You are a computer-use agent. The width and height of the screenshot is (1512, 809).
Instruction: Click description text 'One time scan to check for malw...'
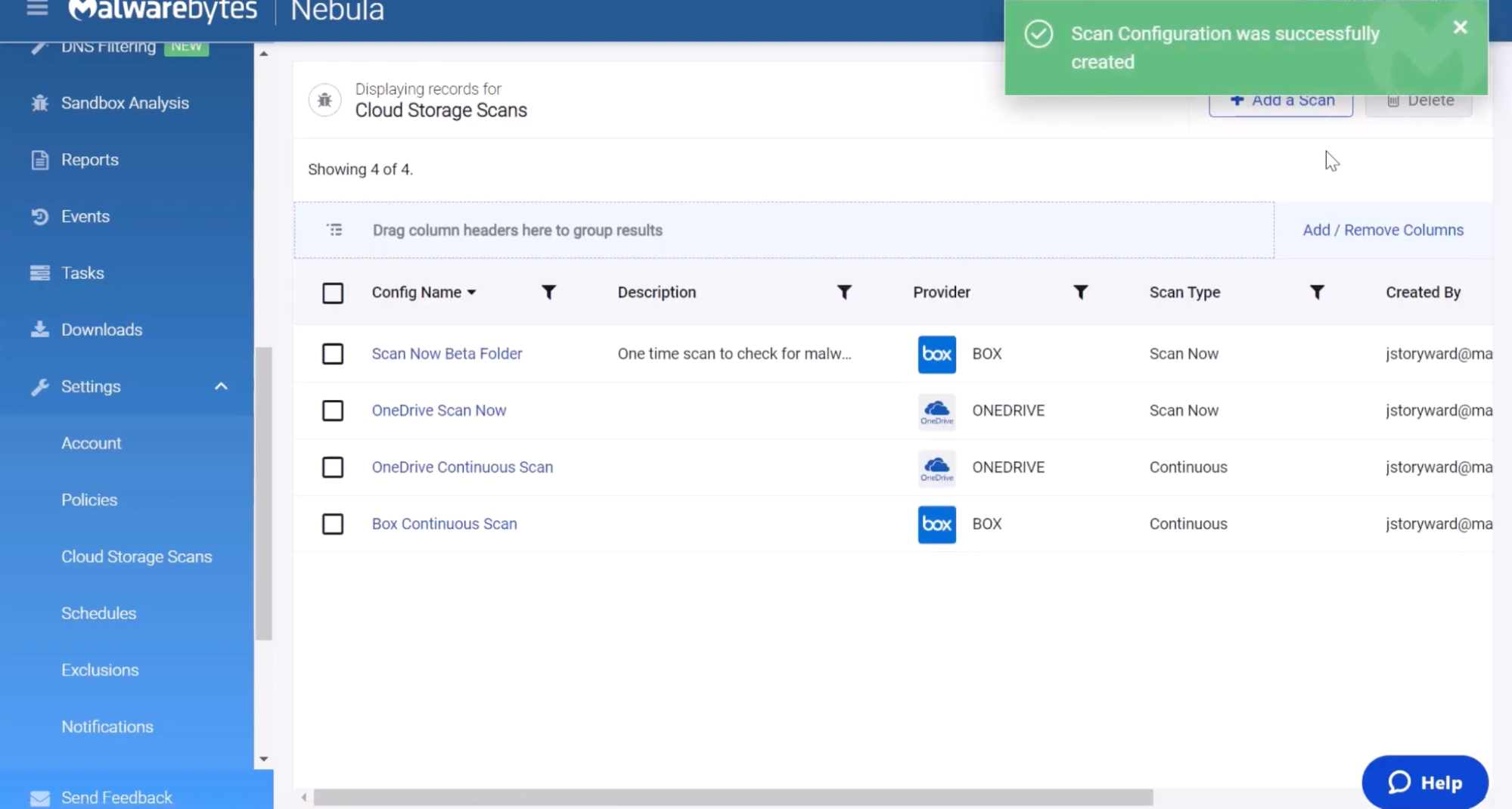734,354
